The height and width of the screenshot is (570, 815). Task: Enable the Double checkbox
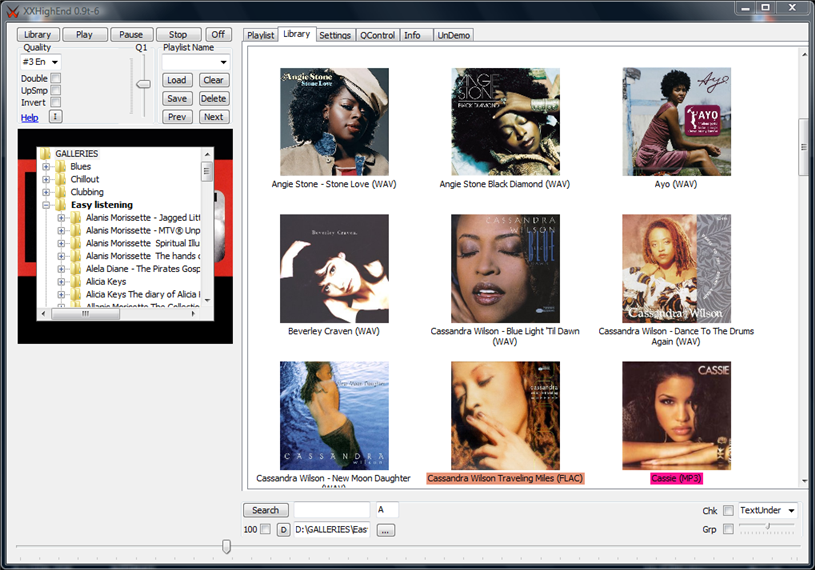click(x=56, y=78)
